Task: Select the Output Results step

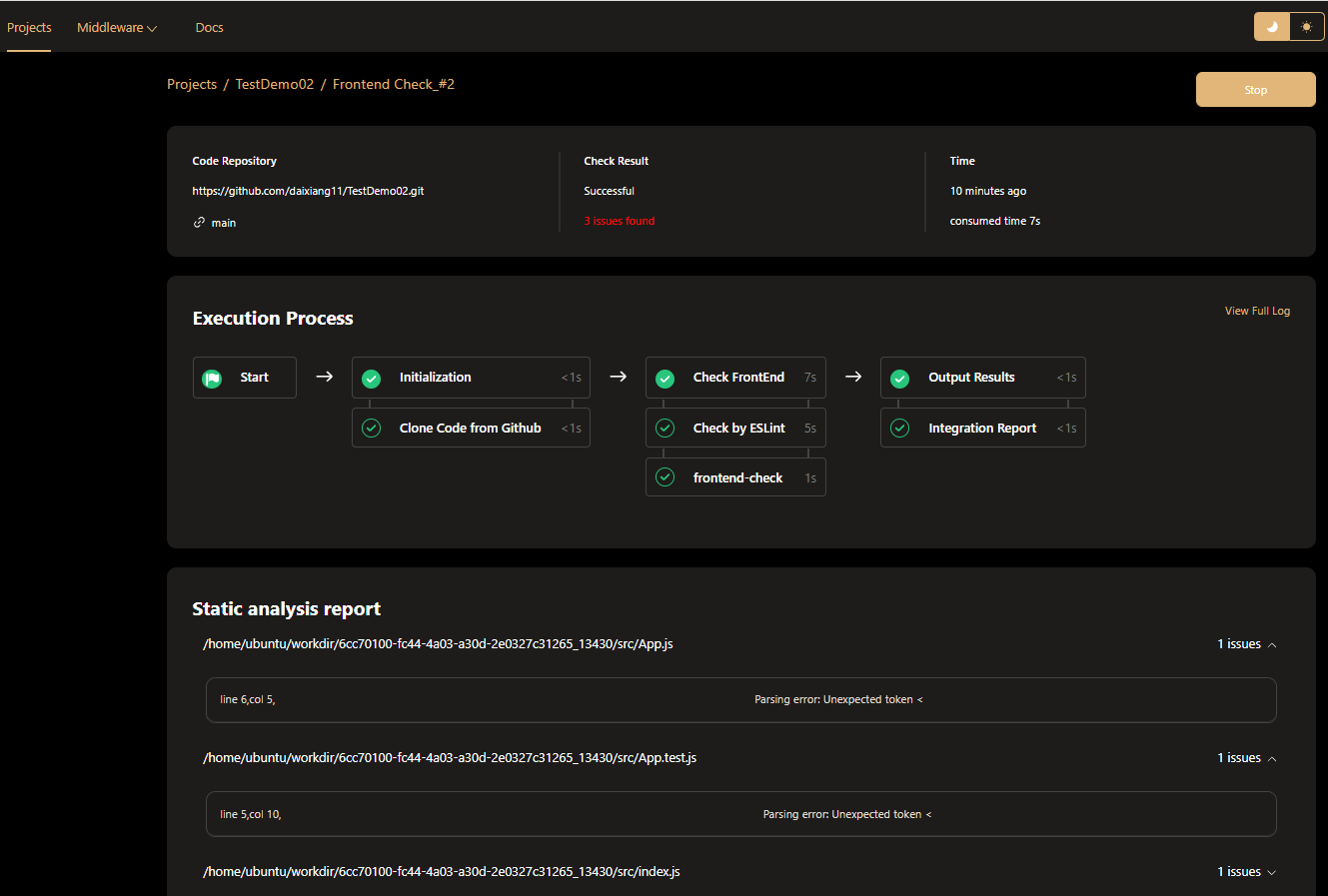Action: (983, 378)
